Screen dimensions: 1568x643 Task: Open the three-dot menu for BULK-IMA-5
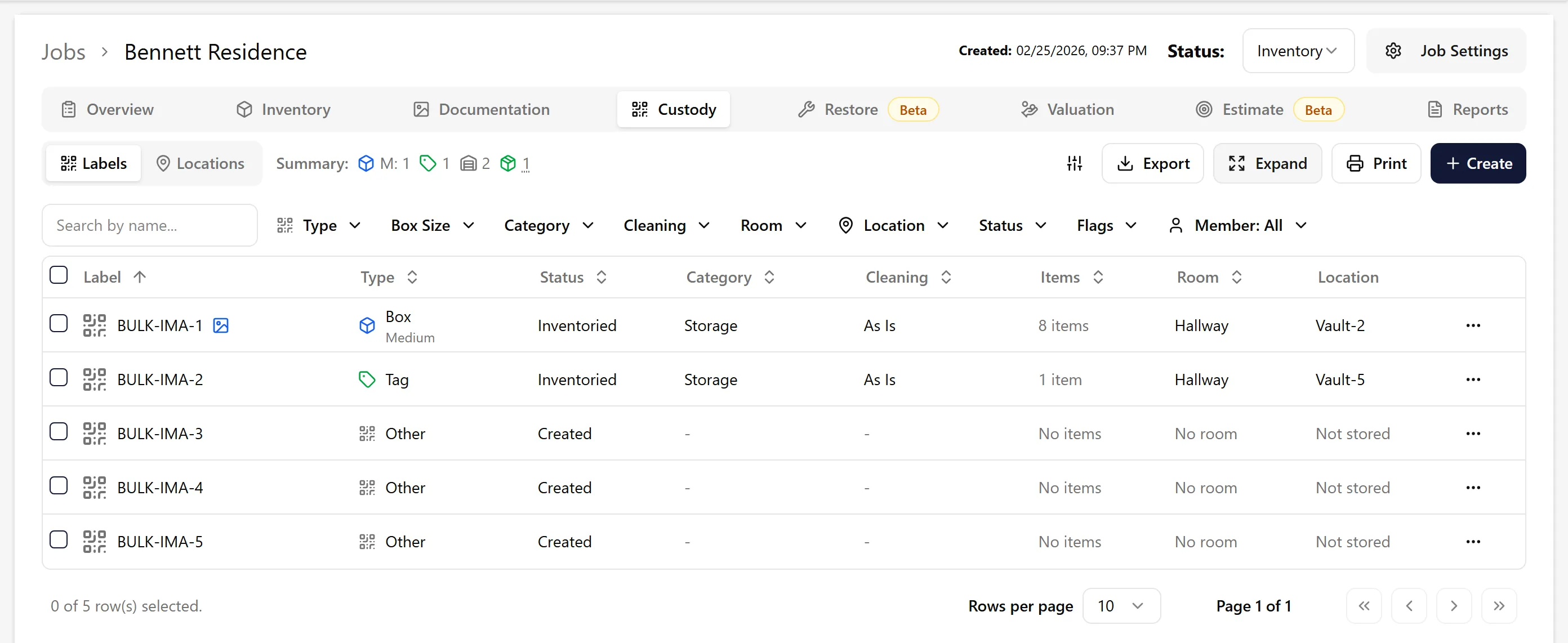pos(1473,542)
